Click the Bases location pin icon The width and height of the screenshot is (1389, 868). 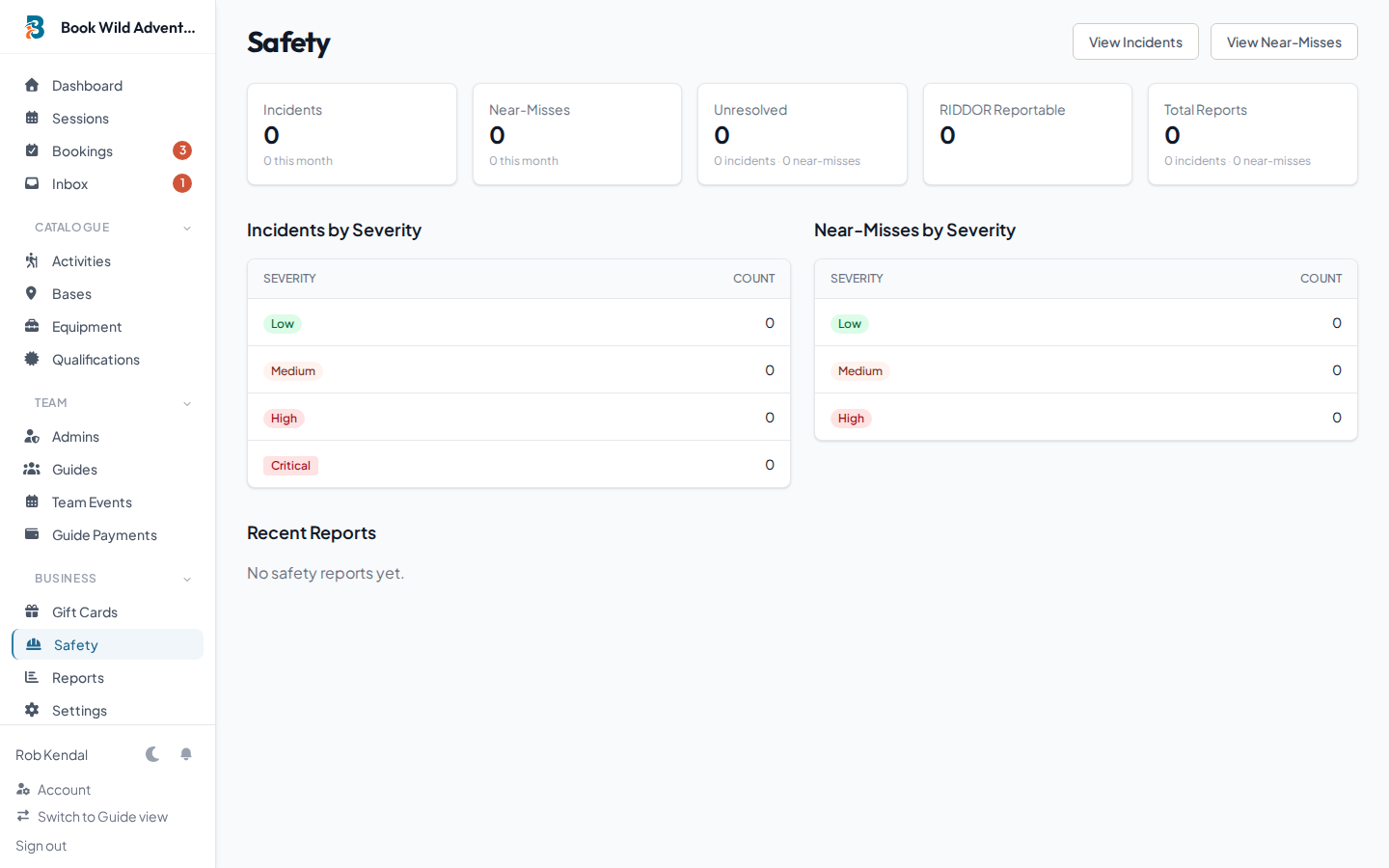[x=32, y=293]
